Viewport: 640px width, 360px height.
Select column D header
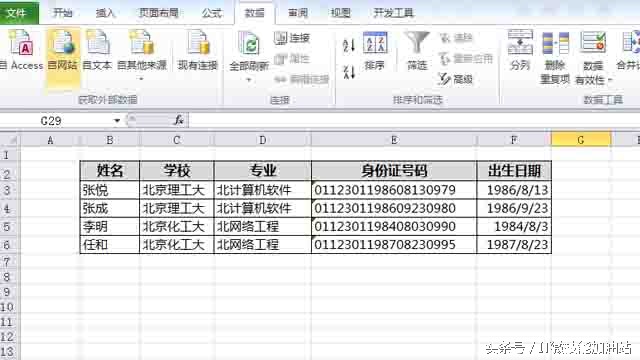(x=262, y=140)
